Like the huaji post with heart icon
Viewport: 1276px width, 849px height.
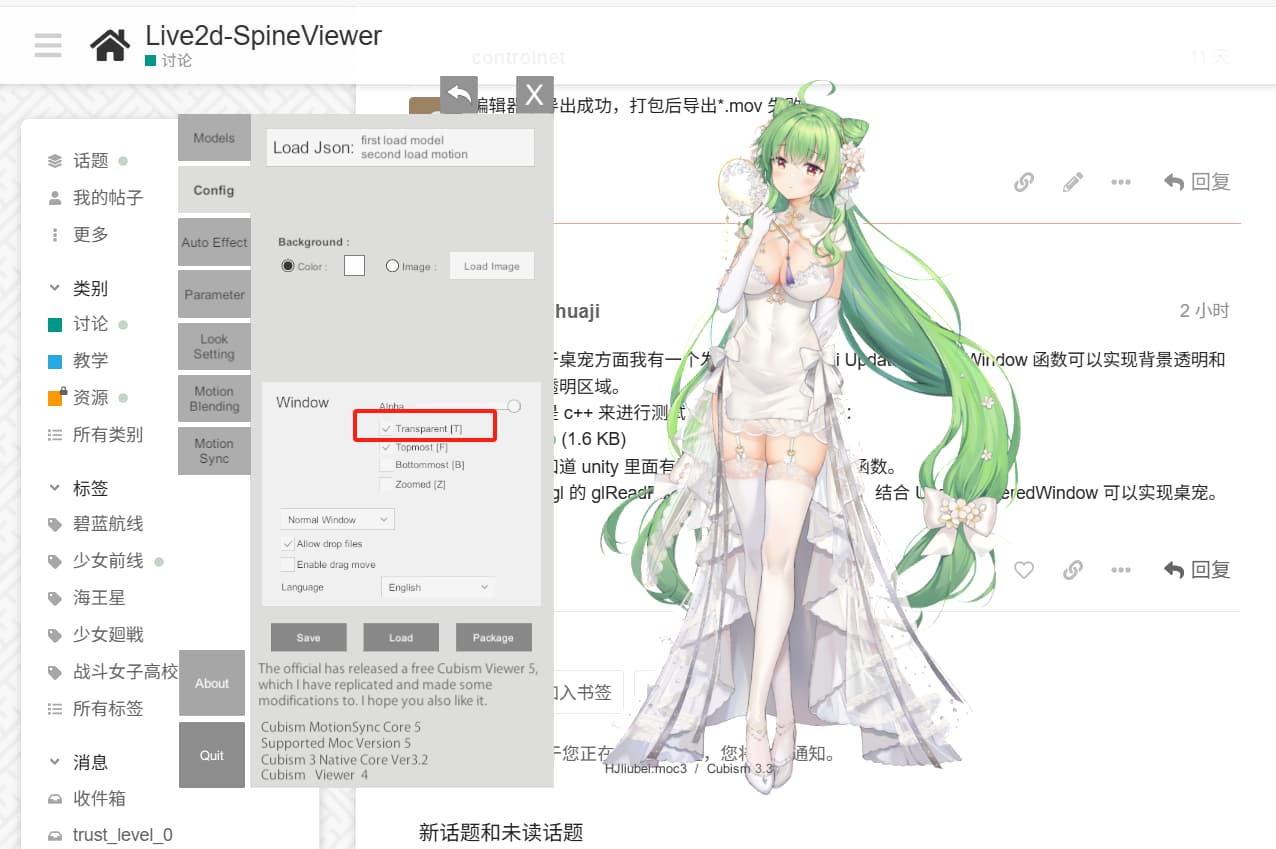(1024, 570)
